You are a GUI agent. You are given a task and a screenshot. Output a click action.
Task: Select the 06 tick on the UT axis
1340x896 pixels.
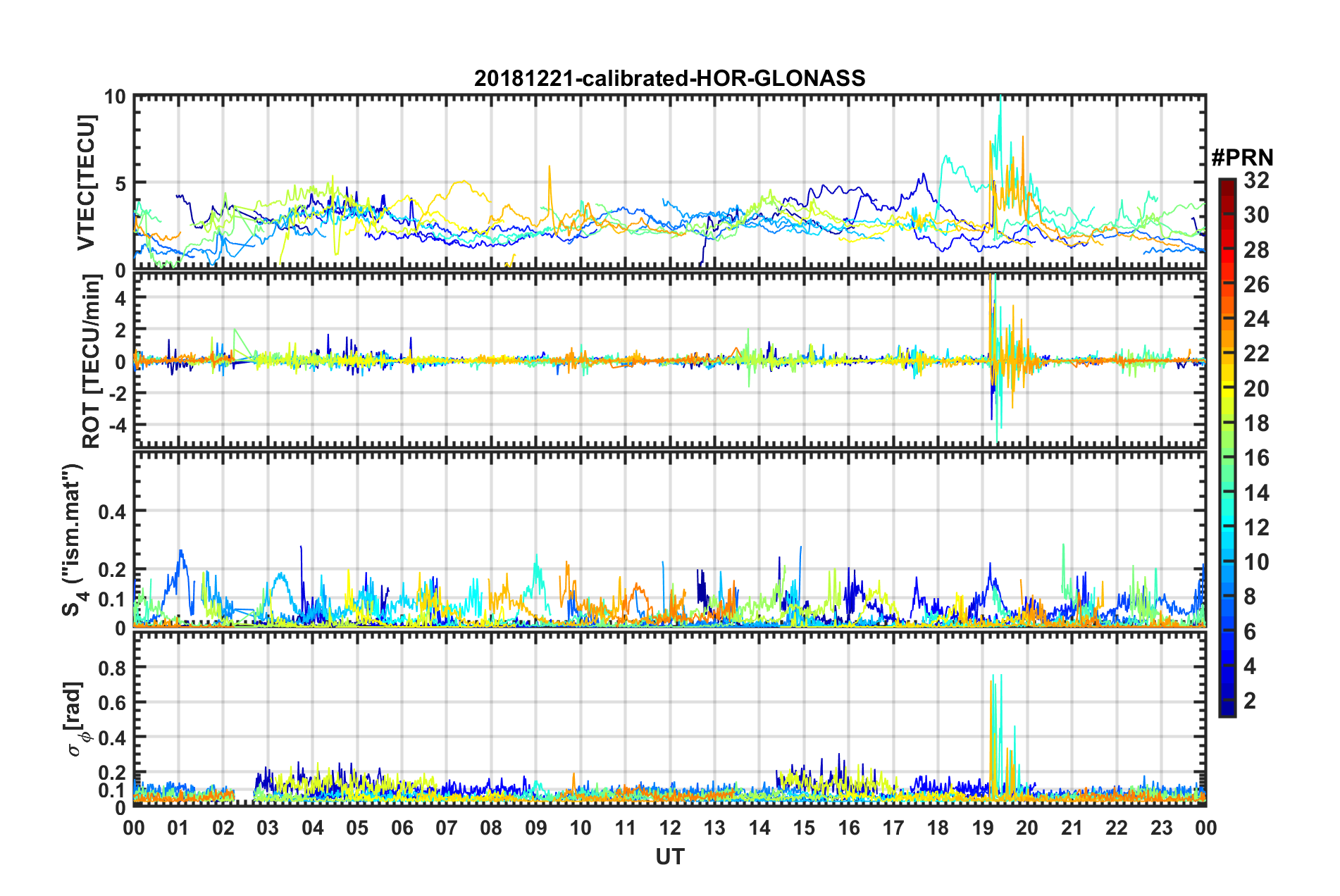click(x=402, y=828)
